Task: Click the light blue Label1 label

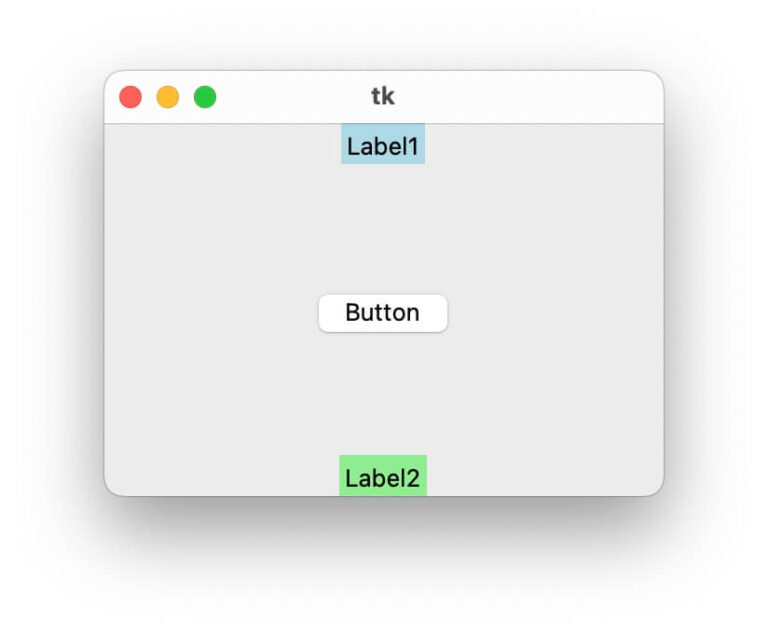Action: (x=383, y=145)
